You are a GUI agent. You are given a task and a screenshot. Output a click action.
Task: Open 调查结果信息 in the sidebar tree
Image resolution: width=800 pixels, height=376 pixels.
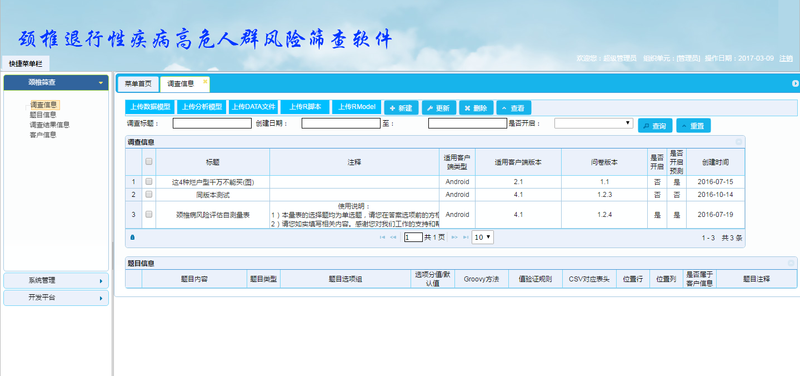(x=49, y=124)
